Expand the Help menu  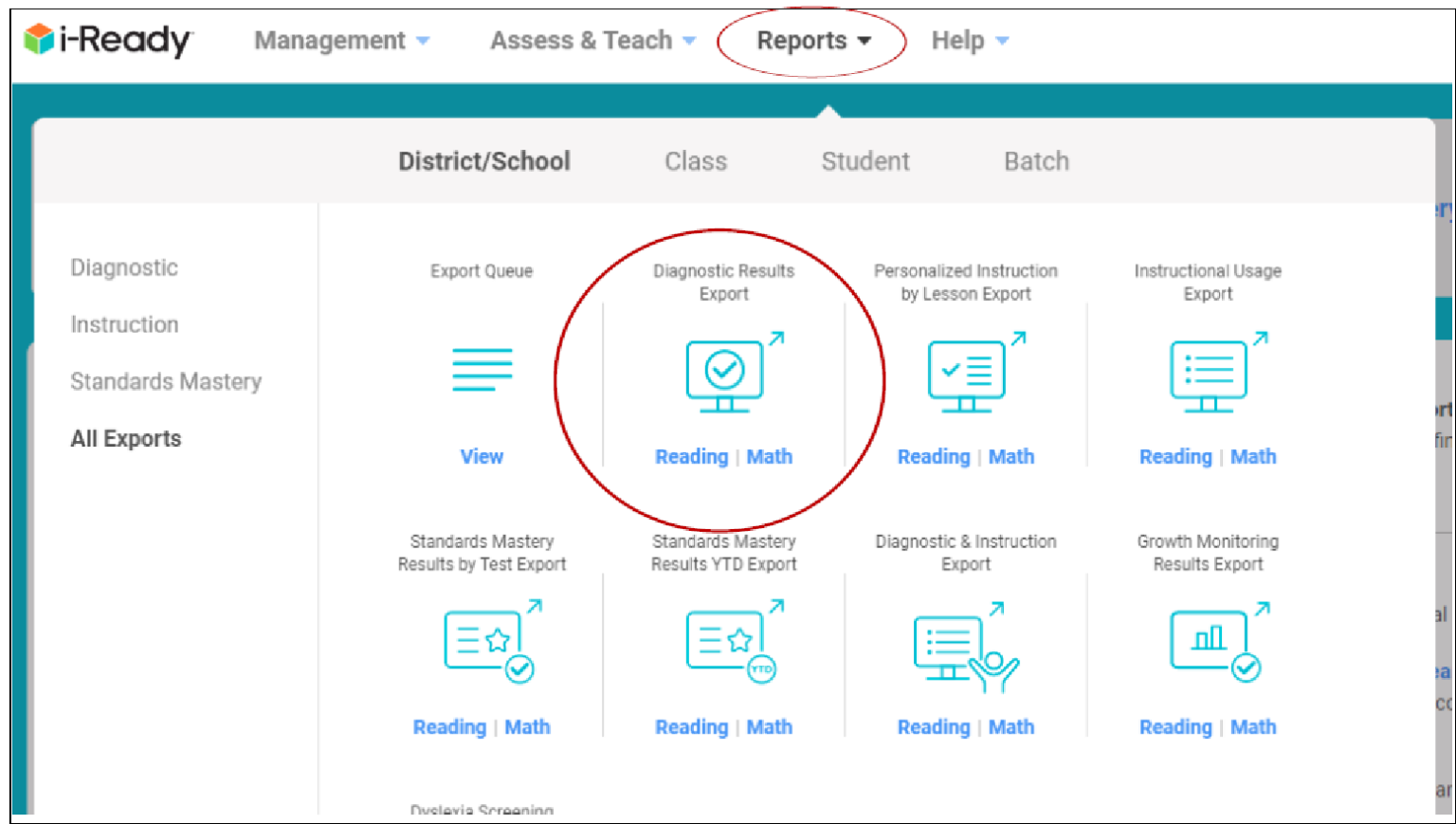tap(969, 41)
